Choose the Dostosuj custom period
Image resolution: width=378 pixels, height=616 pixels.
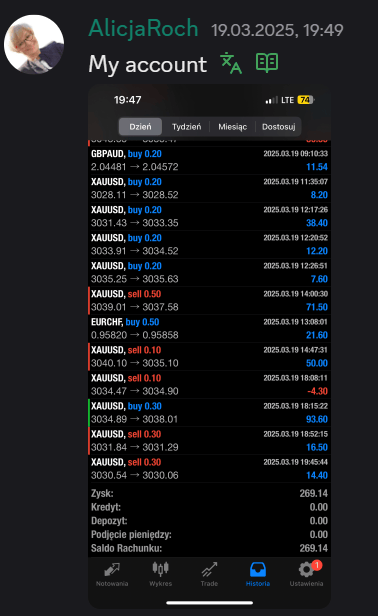[x=279, y=126]
